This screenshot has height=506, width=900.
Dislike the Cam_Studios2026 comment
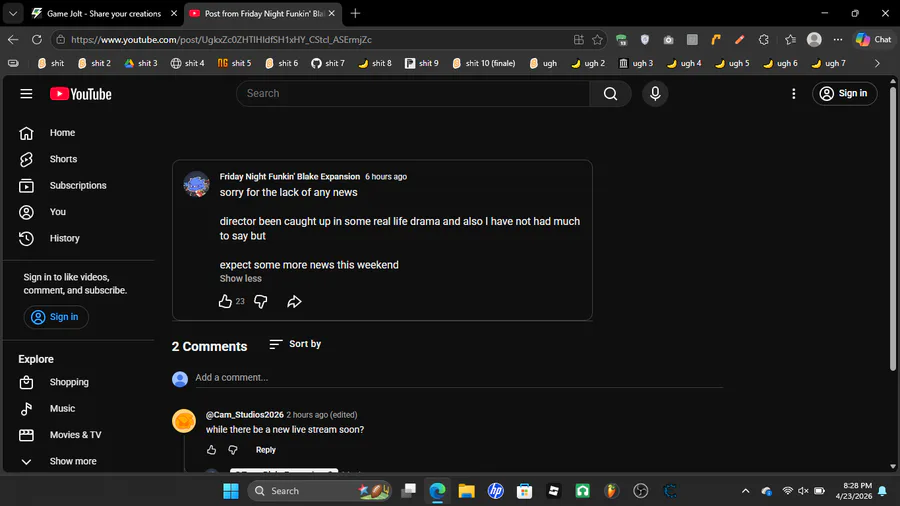point(232,450)
